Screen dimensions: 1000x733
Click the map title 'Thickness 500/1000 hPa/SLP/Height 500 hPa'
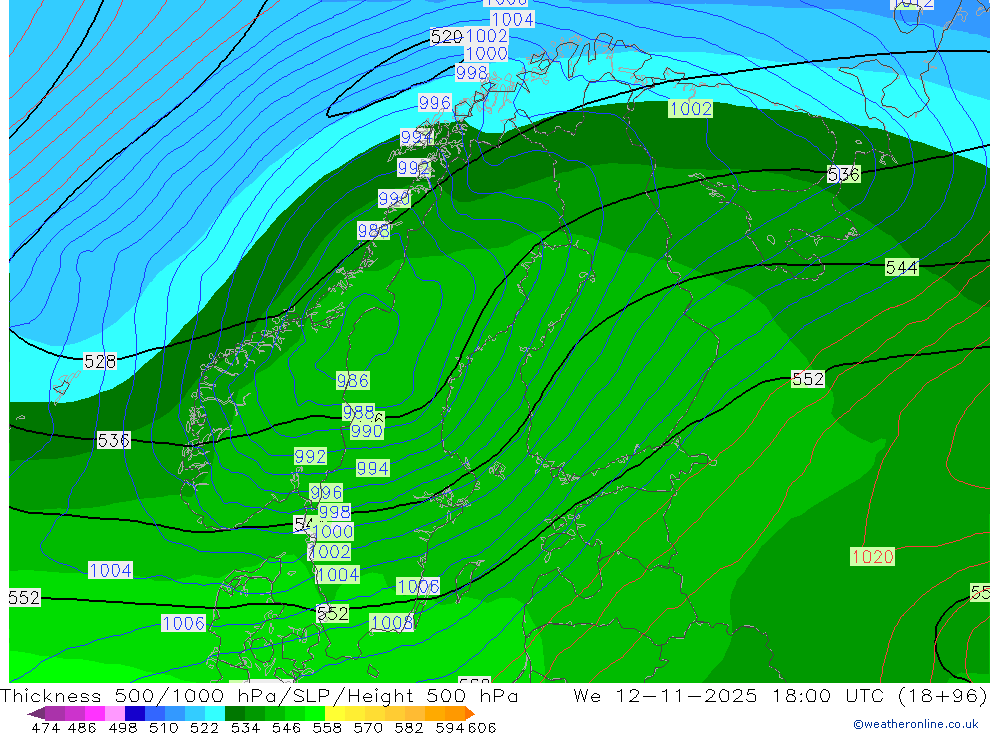click(260, 695)
